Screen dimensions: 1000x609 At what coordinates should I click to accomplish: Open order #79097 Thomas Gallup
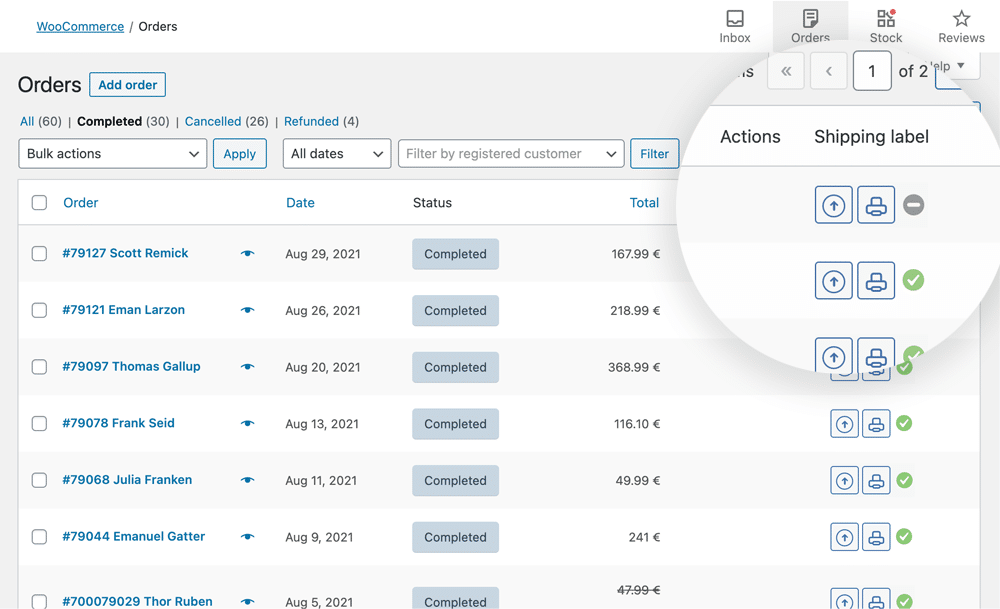tap(130, 366)
